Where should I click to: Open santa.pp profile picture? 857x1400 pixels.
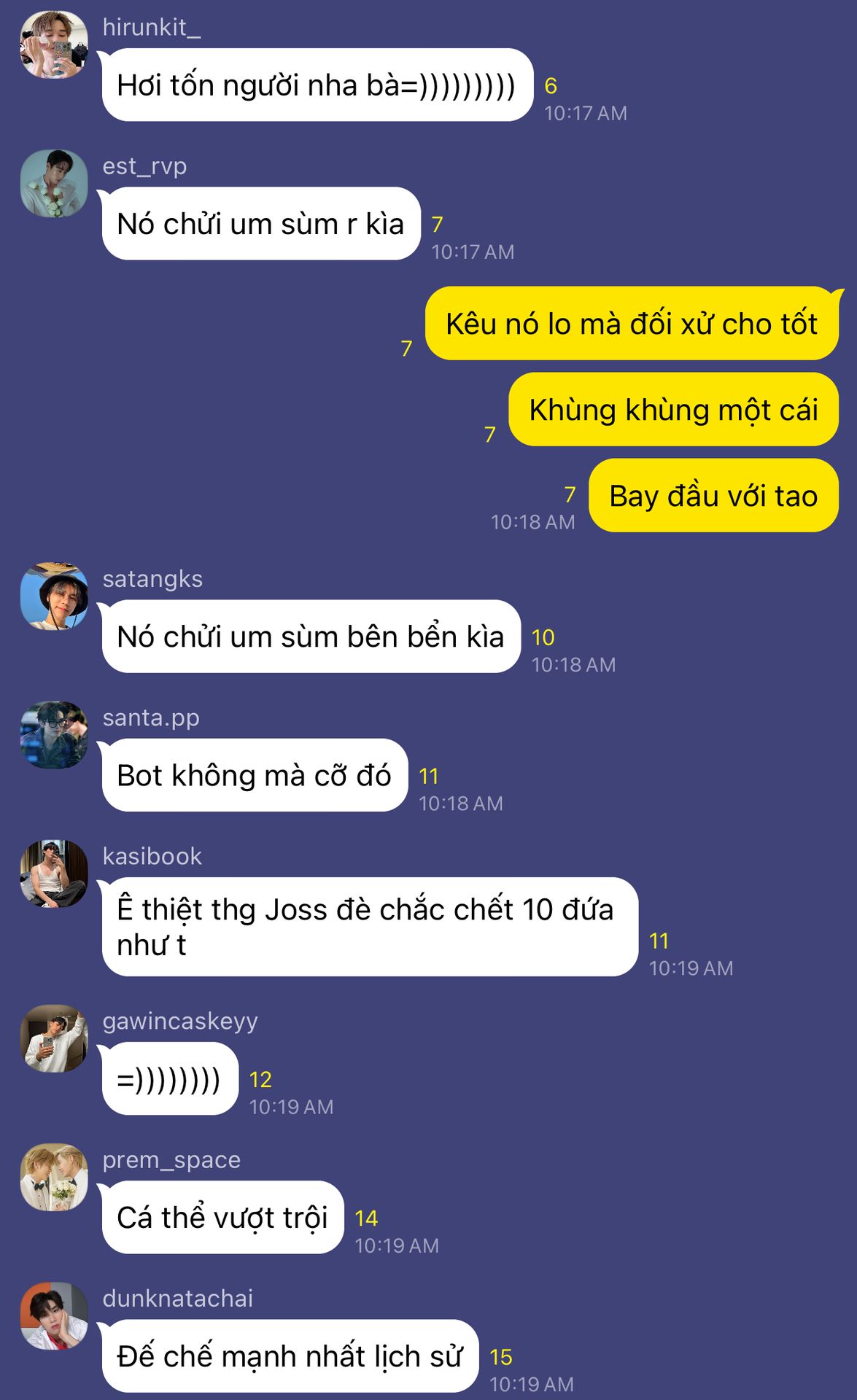(54, 735)
